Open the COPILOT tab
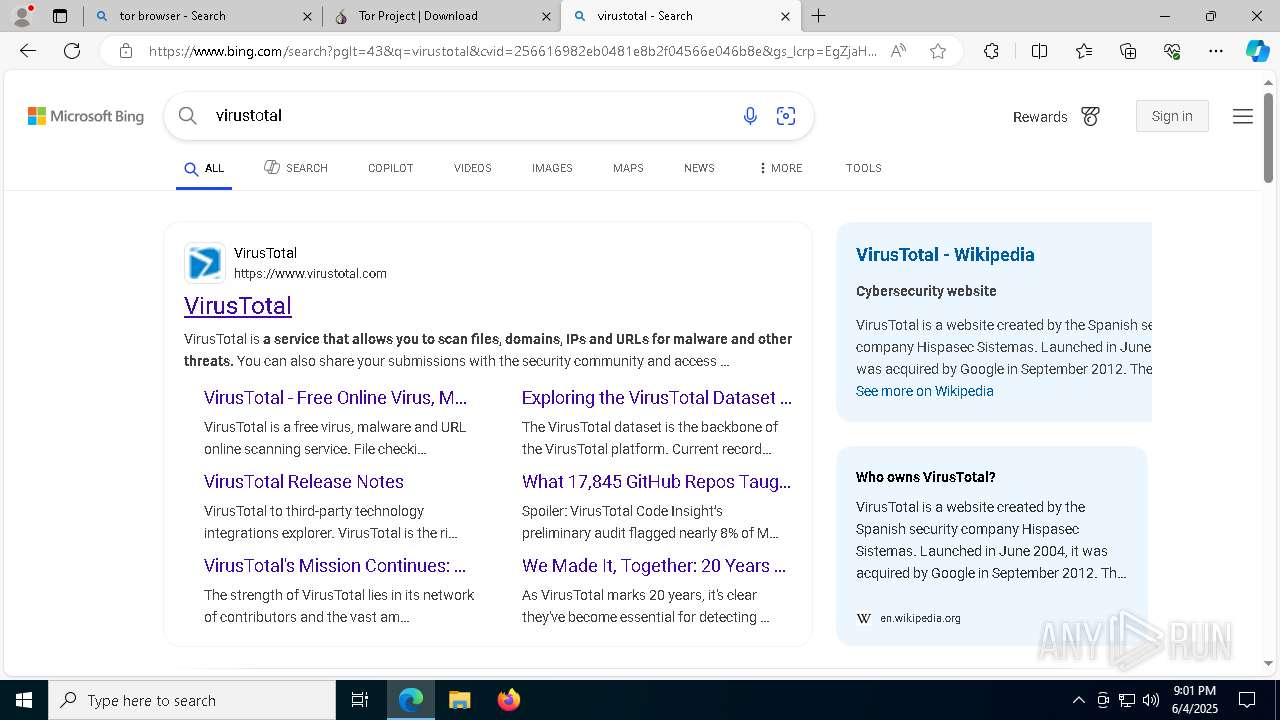The image size is (1280, 720). point(391,168)
